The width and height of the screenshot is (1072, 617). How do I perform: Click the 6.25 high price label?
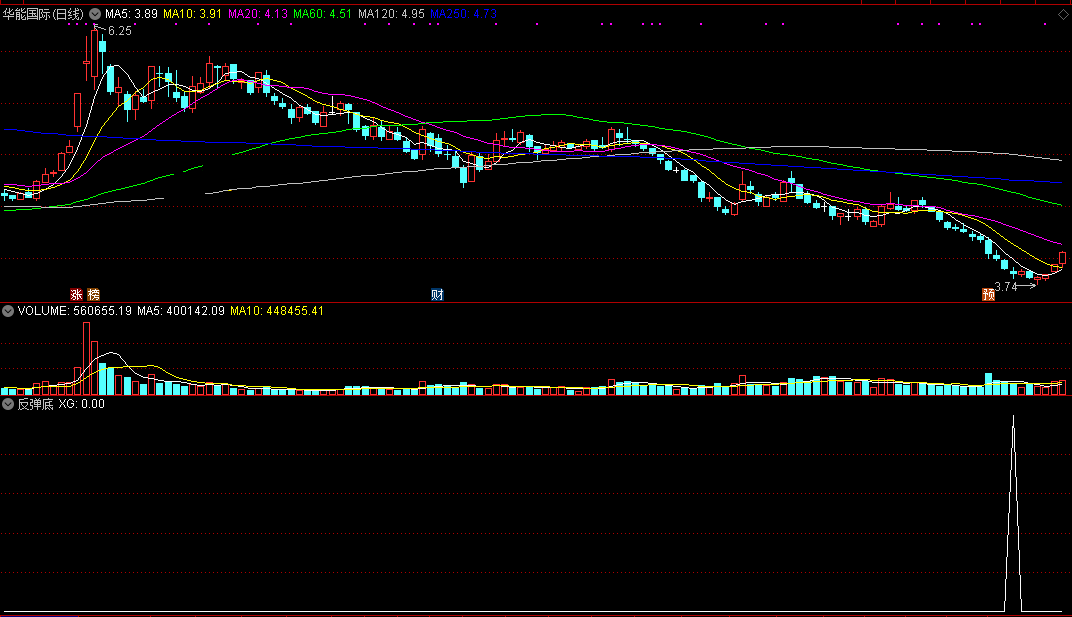point(120,31)
